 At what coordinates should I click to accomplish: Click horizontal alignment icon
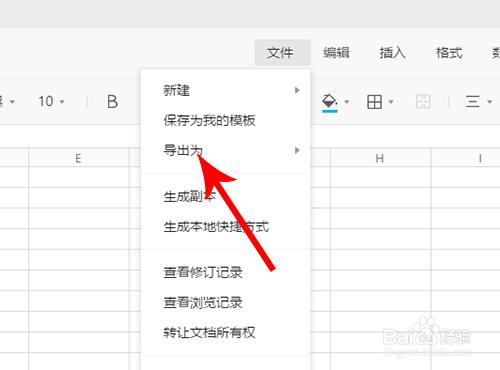(473, 101)
